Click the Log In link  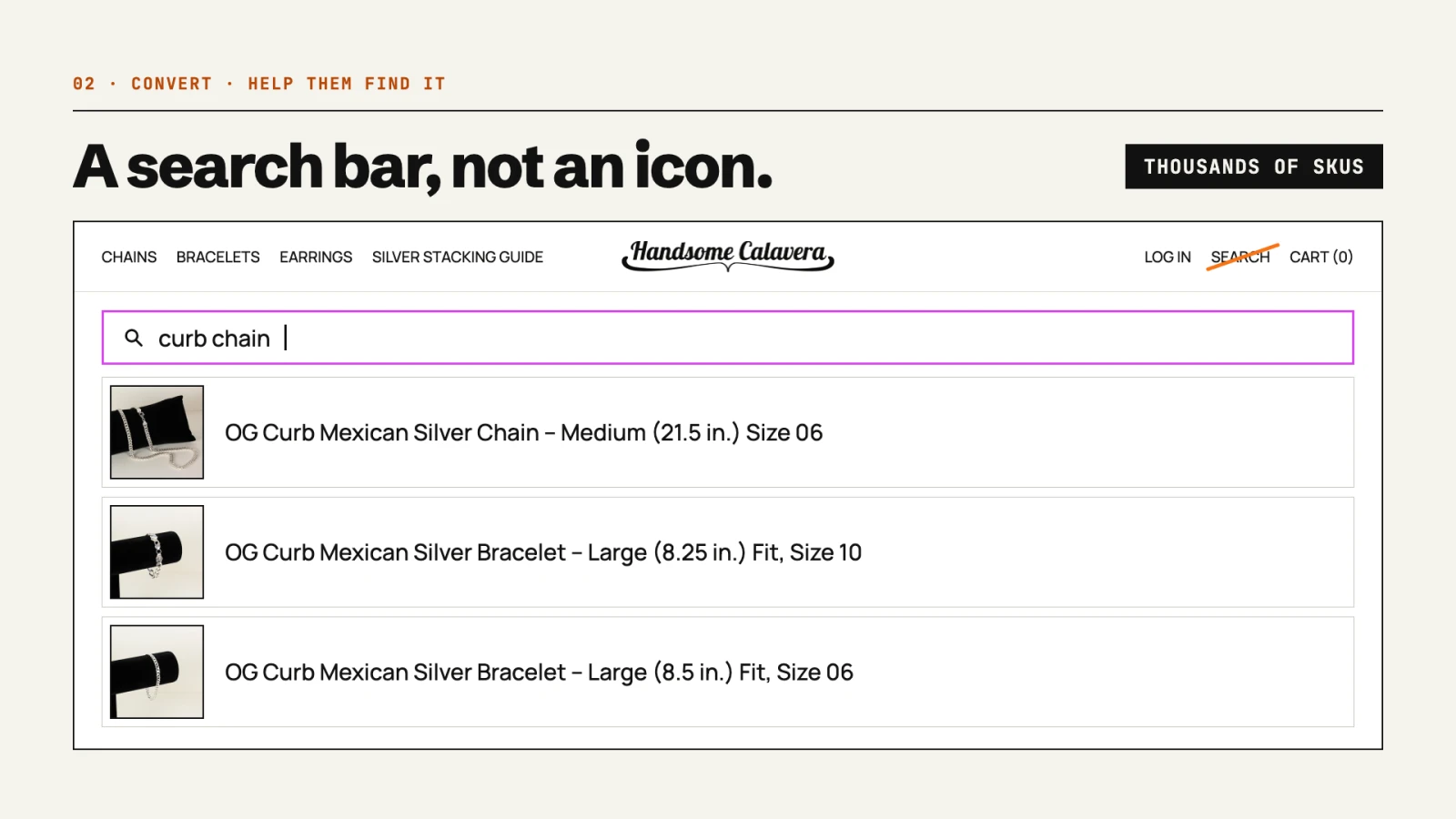(x=1168, y=258)
